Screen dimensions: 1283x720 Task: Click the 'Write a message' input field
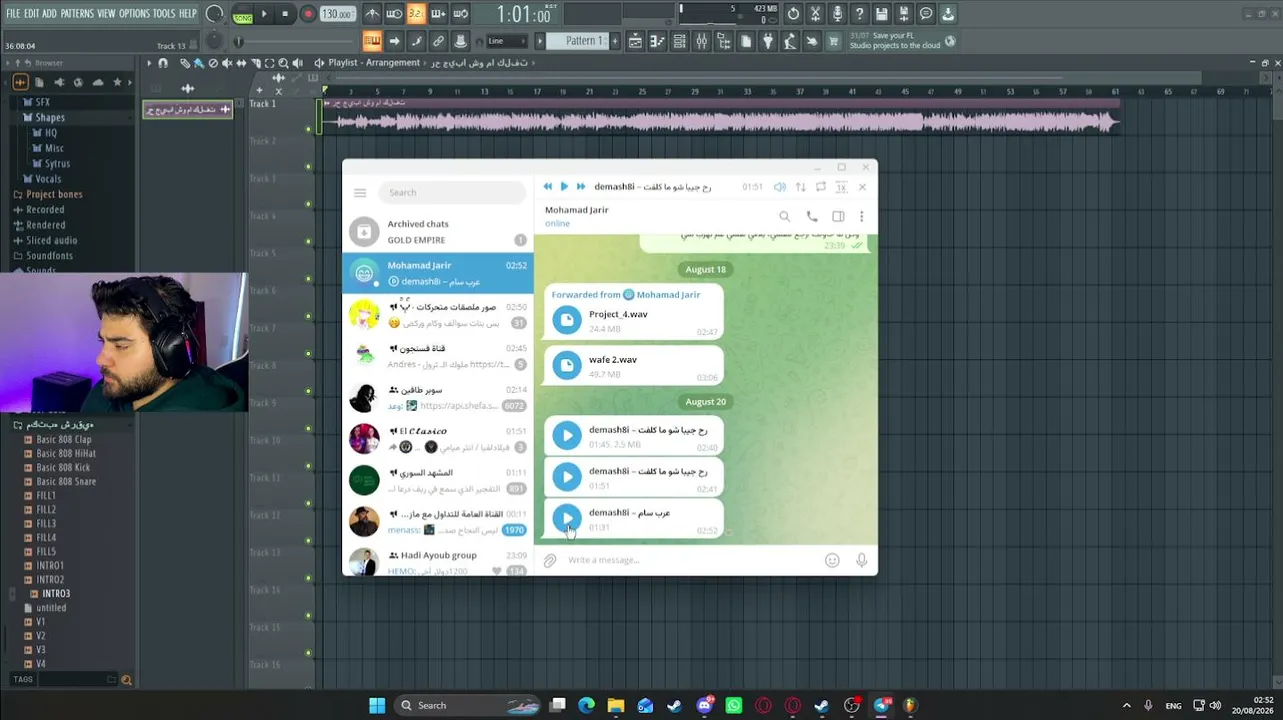point(690,560)
